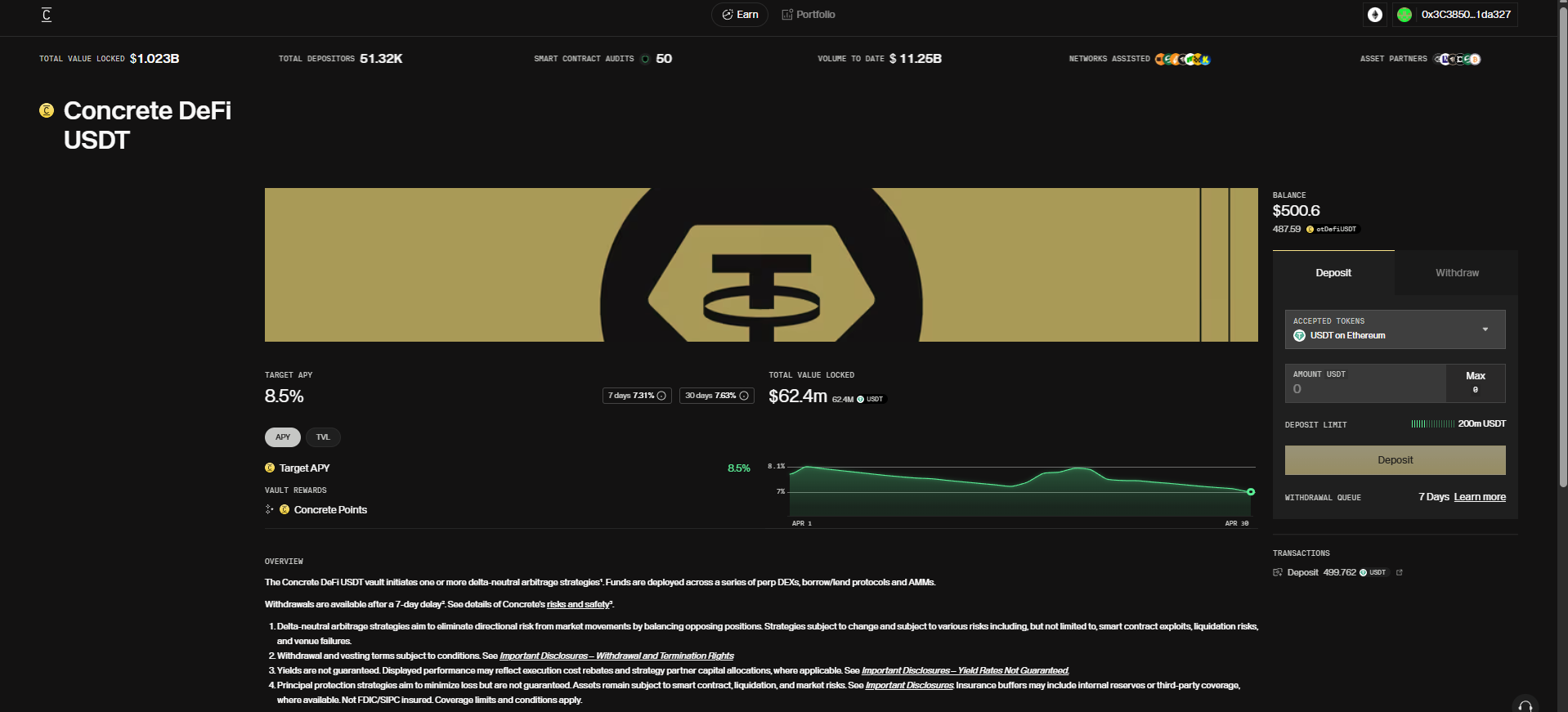This screenshot has height=712, width=1568.
Task: Switch the chart to APY view
Action: 283,437
